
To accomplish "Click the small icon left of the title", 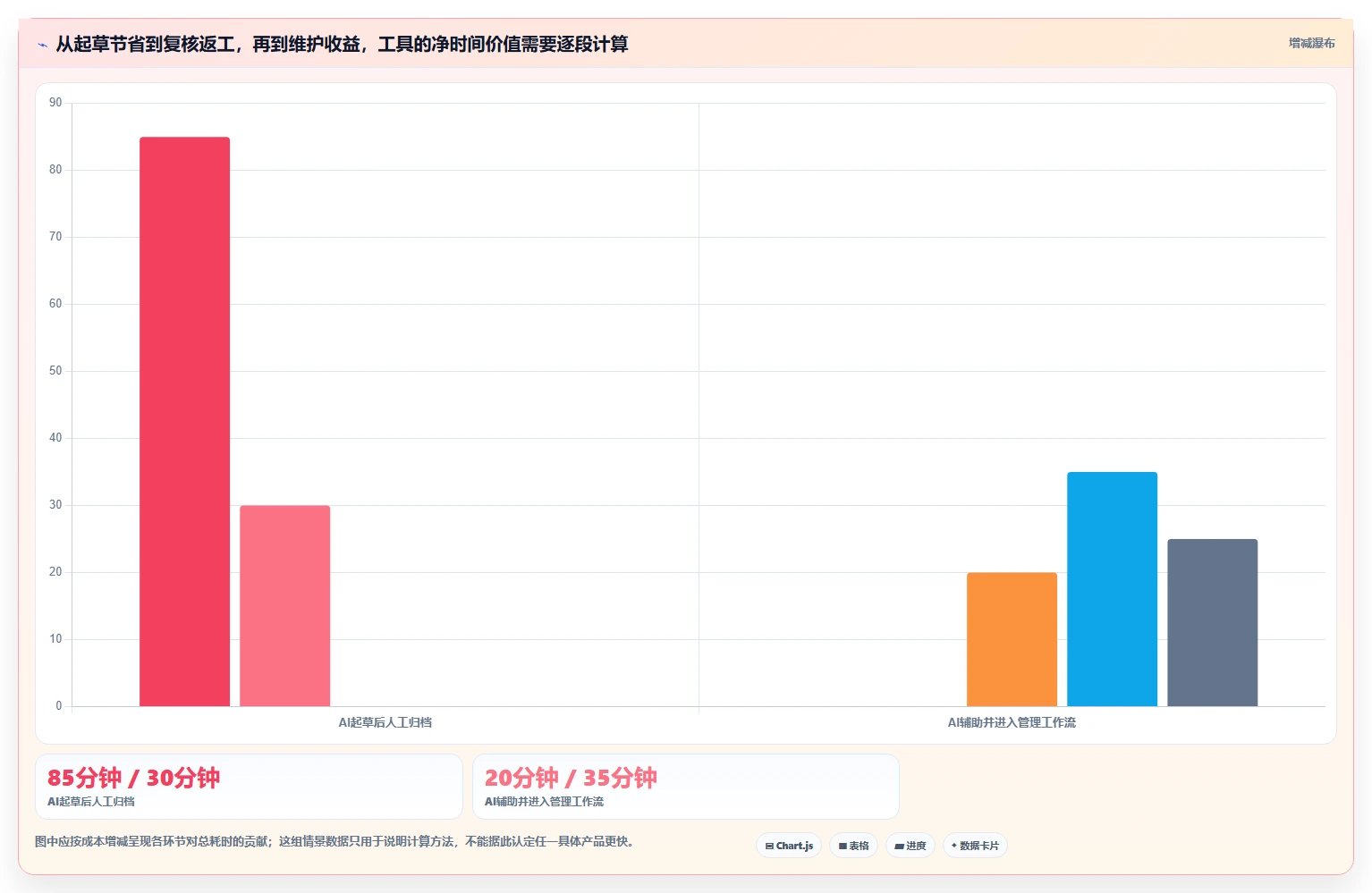I will 42,45.
